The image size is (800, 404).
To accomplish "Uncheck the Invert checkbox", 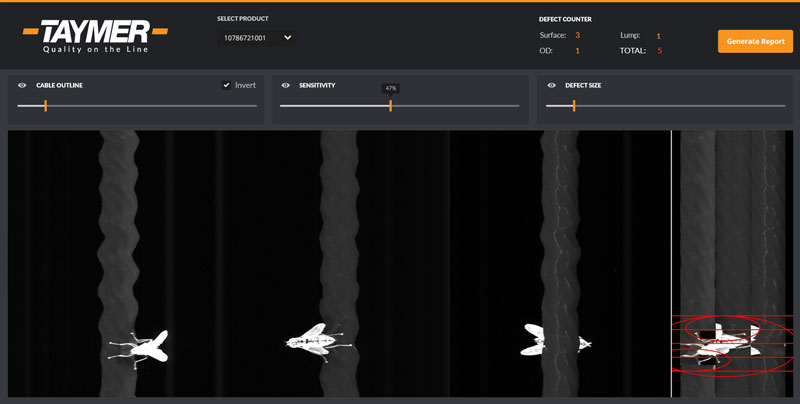I will [x=227, y=86].
